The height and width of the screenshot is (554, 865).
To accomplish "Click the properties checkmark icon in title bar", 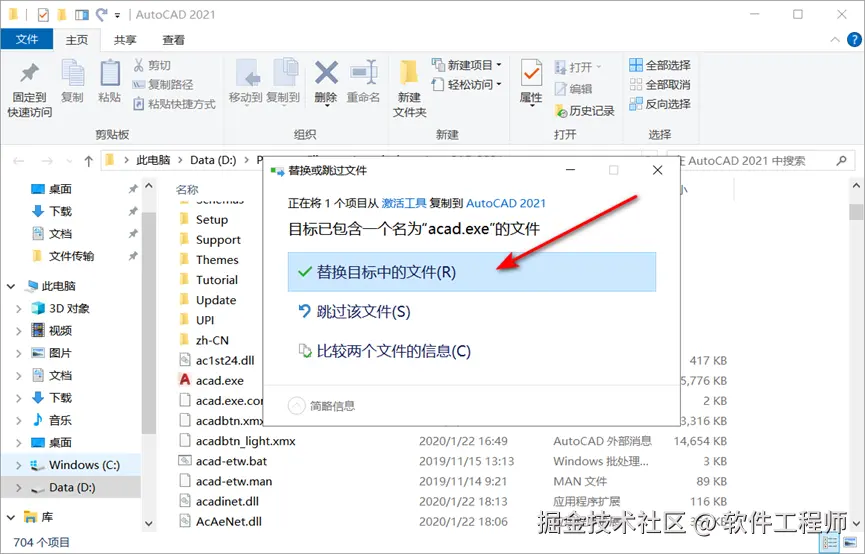I will (43, 14).
